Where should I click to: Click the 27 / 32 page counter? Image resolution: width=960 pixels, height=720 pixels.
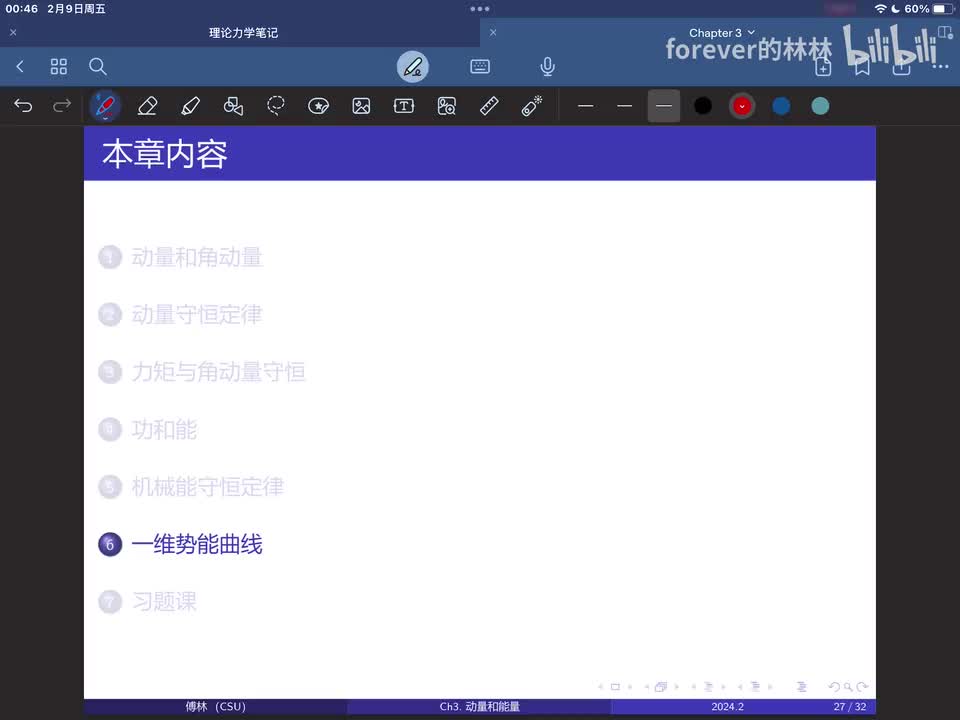coord(850,707)
